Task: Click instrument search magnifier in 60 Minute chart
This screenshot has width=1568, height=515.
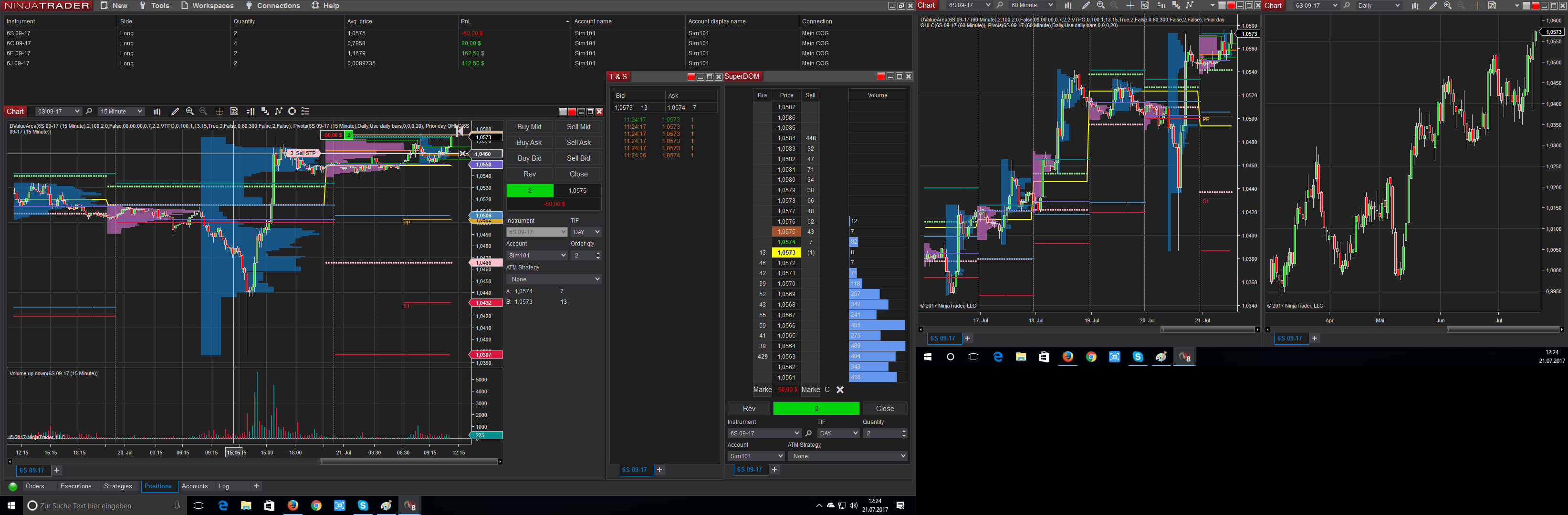Action: point(1000,5)
